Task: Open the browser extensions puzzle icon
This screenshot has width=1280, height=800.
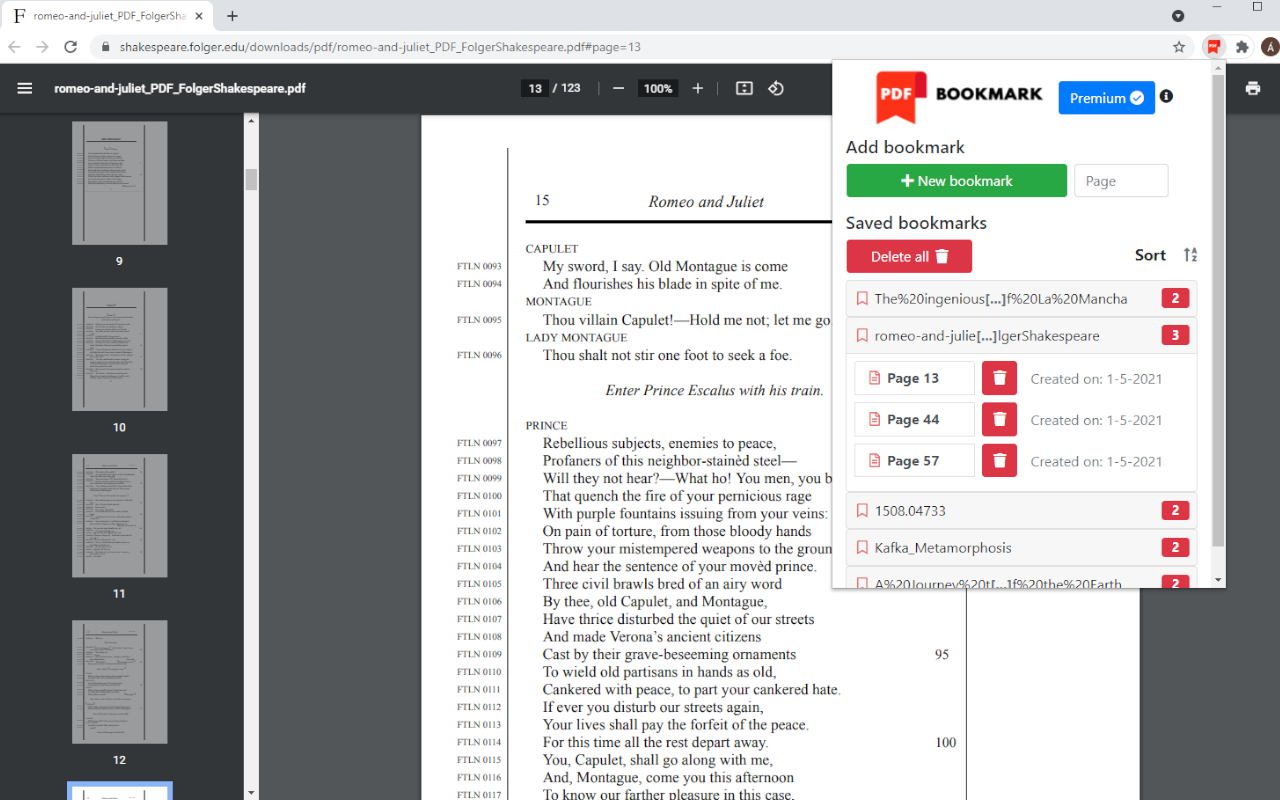Action: pyautogui.click(x=1241, y=46)
